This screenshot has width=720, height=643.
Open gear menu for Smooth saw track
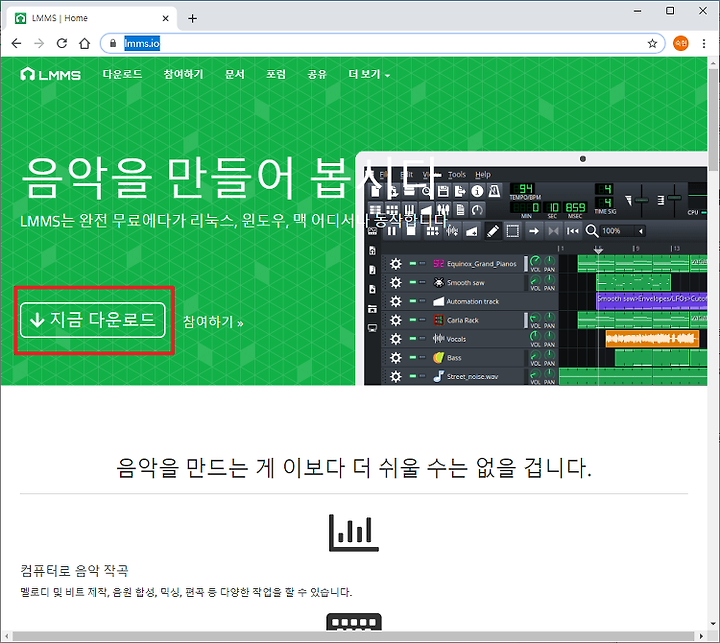point(395,282)
